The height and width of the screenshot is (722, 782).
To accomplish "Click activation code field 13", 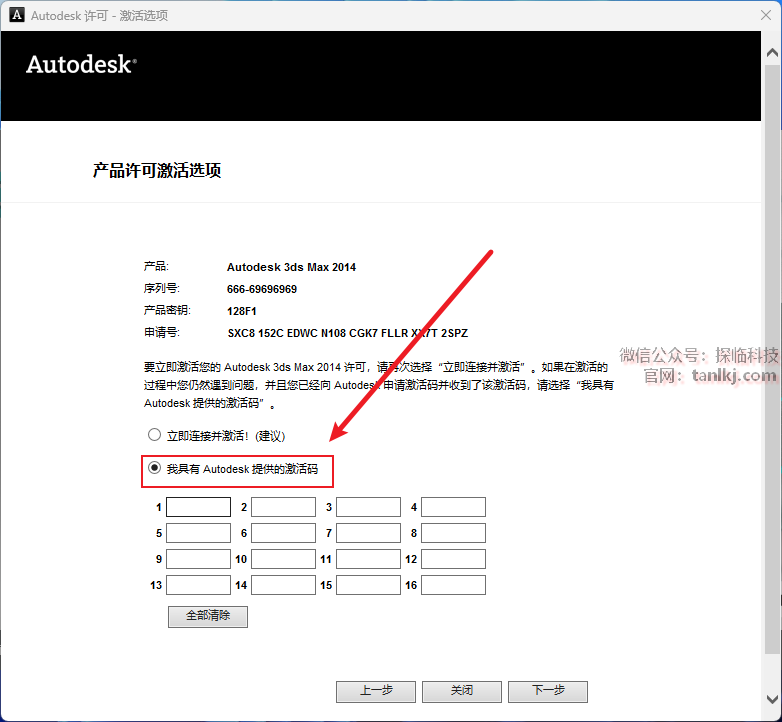I will coord(198,585).
